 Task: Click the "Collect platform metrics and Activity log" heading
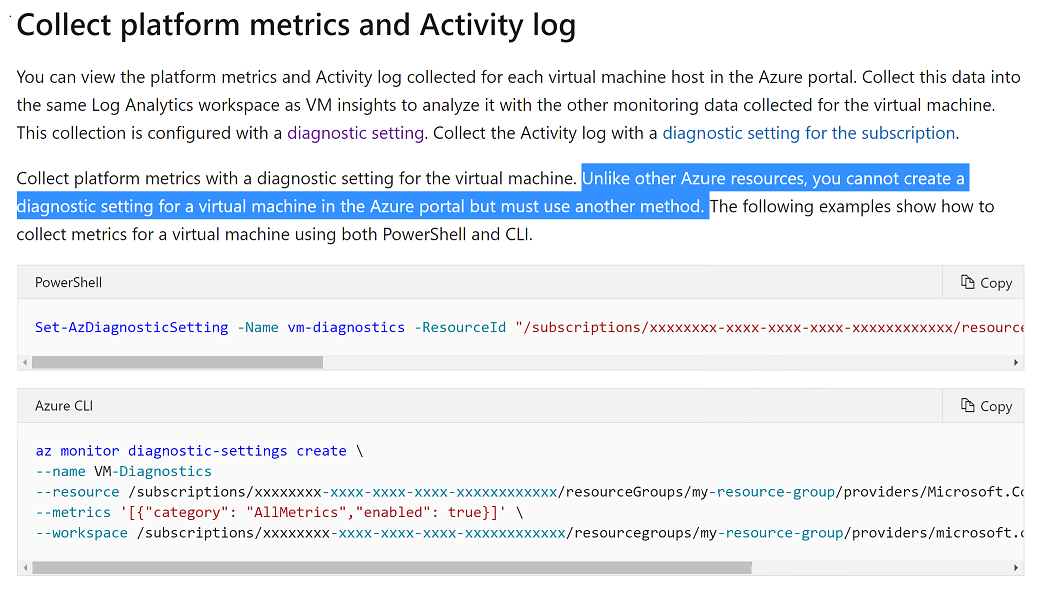(x=296, y=25)
